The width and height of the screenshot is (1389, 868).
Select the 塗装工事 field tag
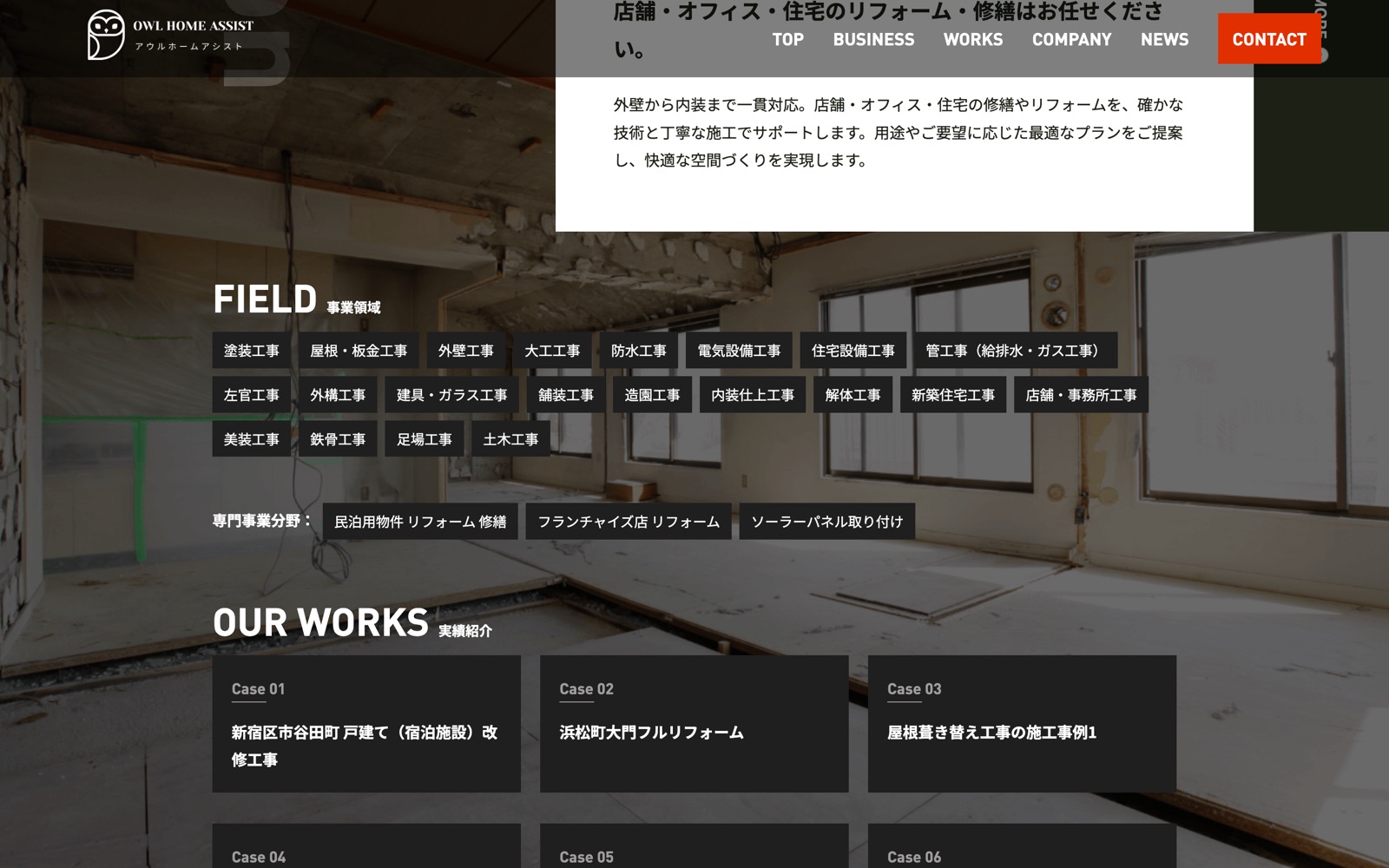tap(252, 351)
